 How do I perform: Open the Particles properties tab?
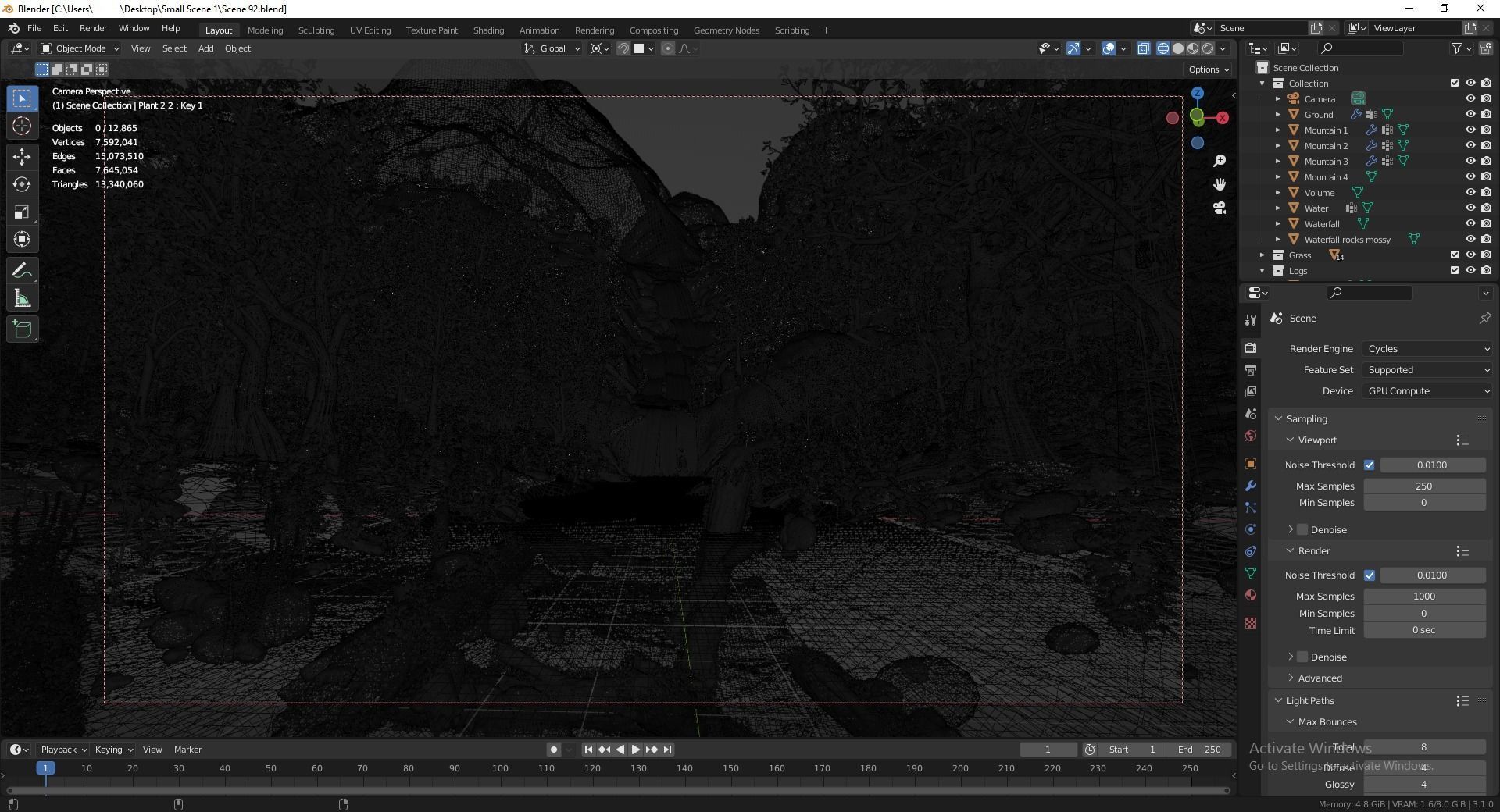pyautogui.click(x=1251, y=507)
